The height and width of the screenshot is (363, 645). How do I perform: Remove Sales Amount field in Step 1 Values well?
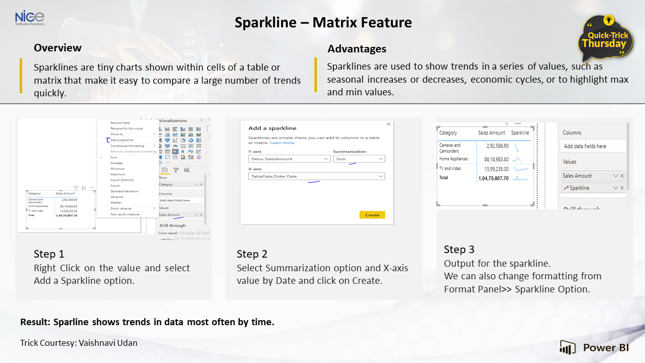(x=201, y=215)
